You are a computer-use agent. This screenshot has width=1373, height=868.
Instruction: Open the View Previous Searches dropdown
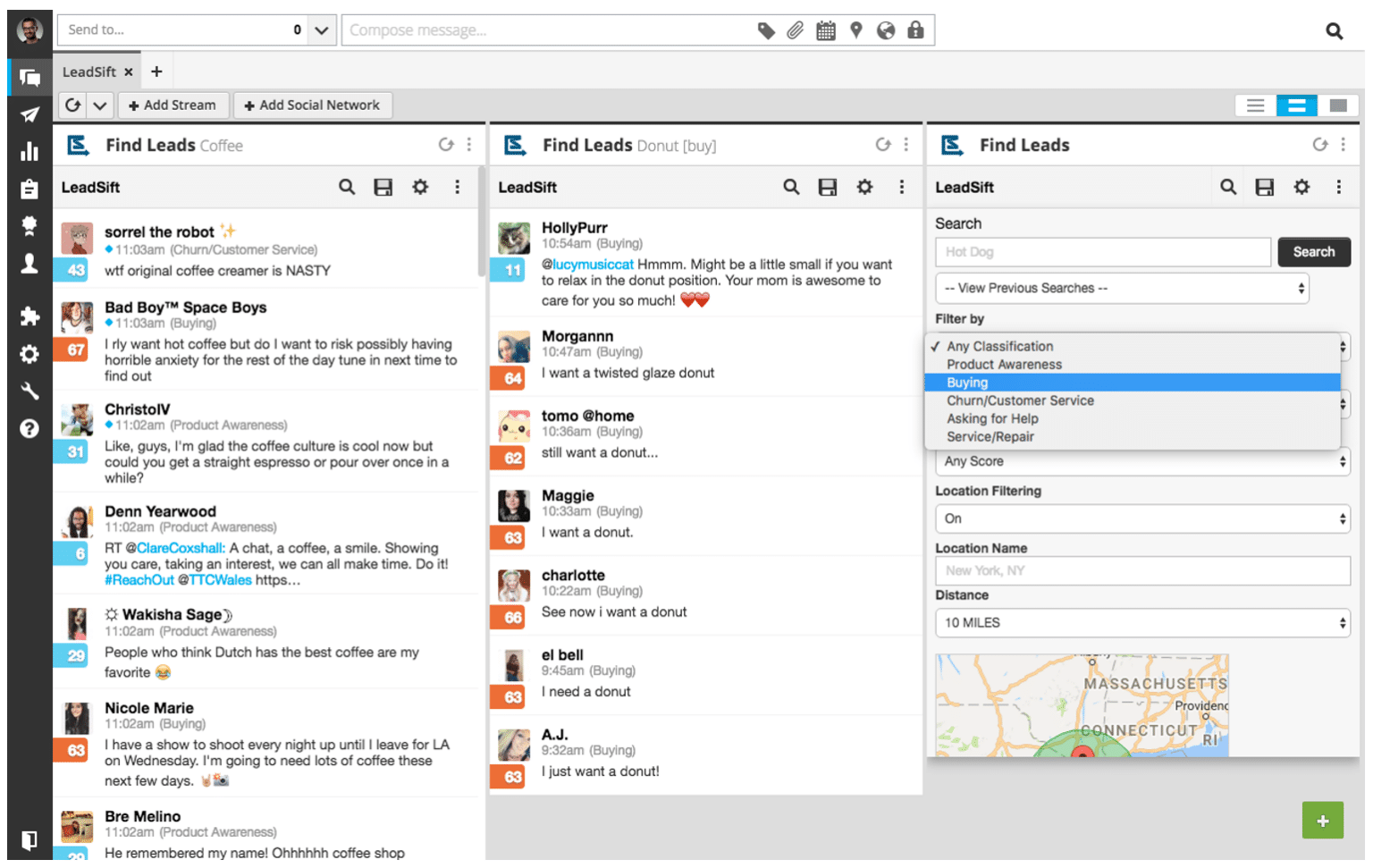pos(1122,288)
